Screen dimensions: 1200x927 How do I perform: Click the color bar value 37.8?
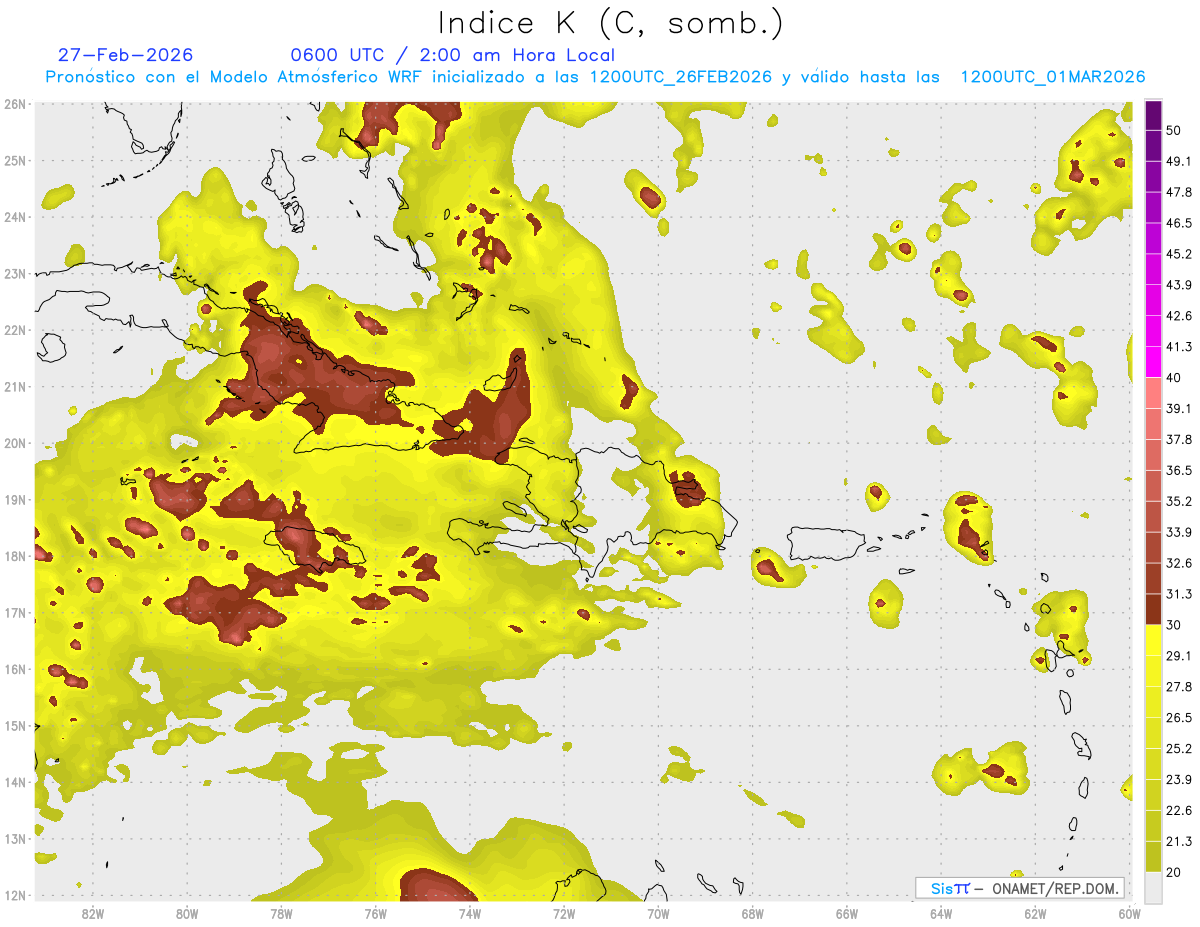pos(1179,439)
